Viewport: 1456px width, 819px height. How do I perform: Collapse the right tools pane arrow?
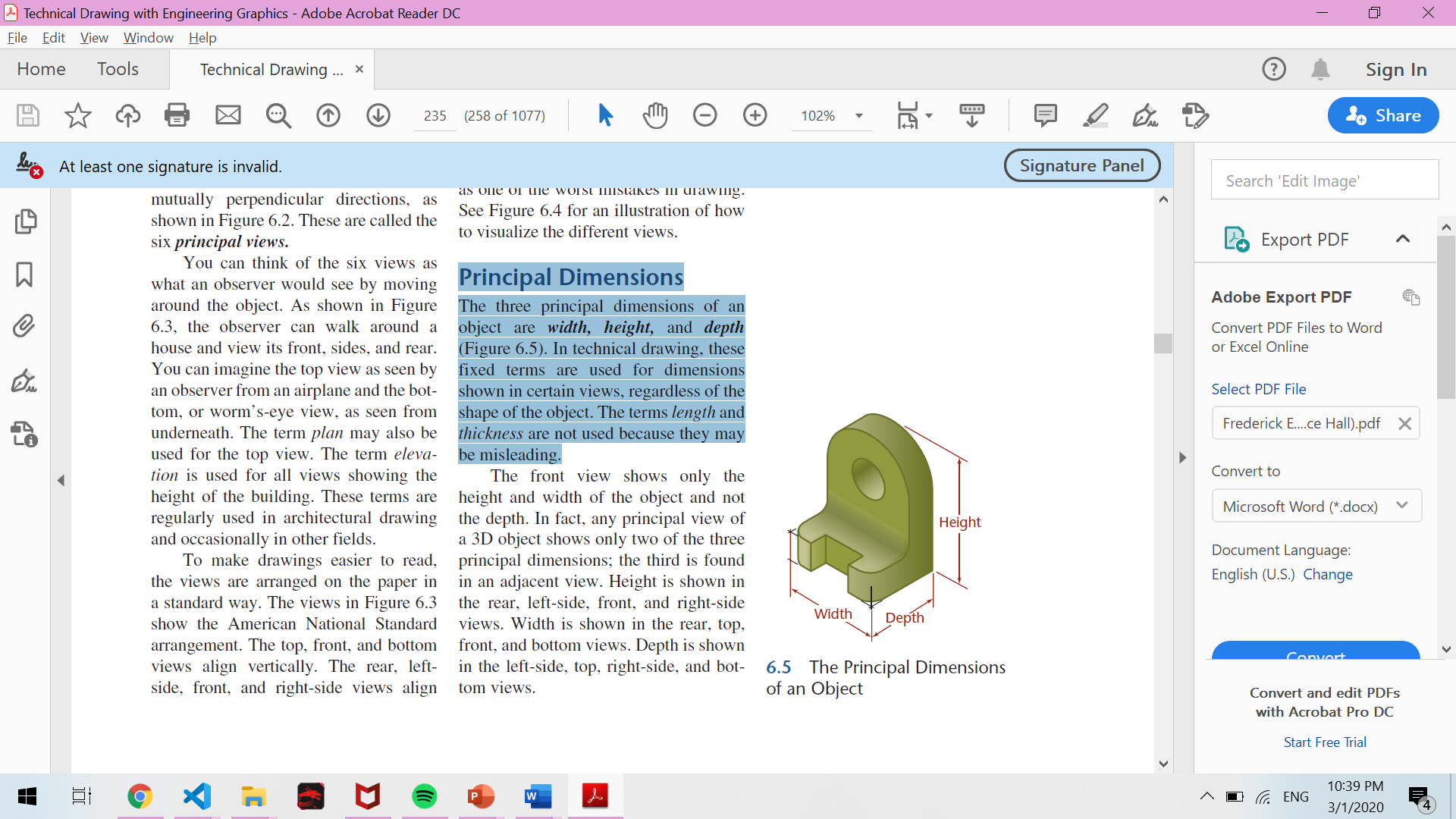pos(1182,457)
